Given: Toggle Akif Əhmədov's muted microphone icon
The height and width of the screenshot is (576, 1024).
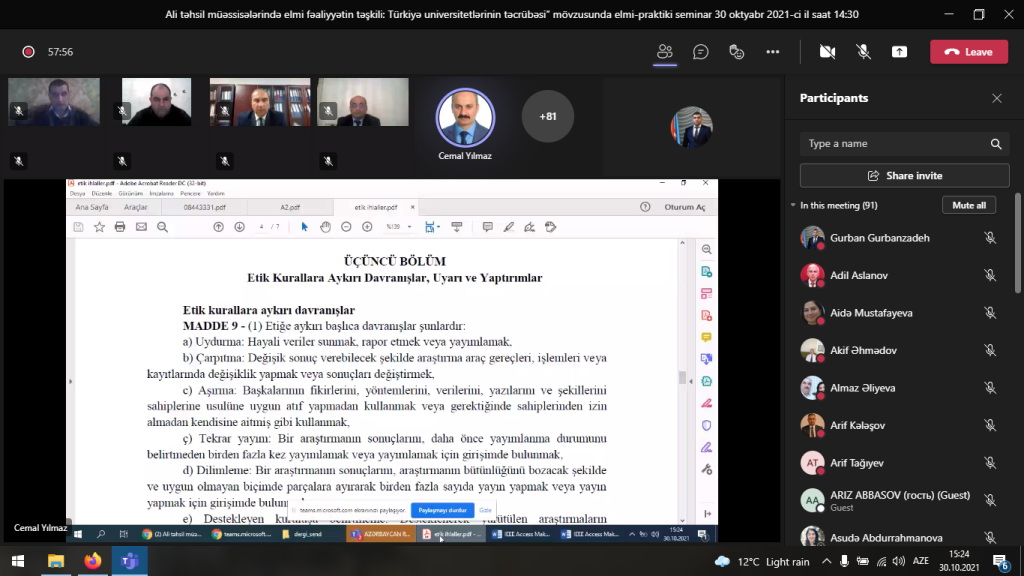Looking at the screenshot, I should 990,351.
